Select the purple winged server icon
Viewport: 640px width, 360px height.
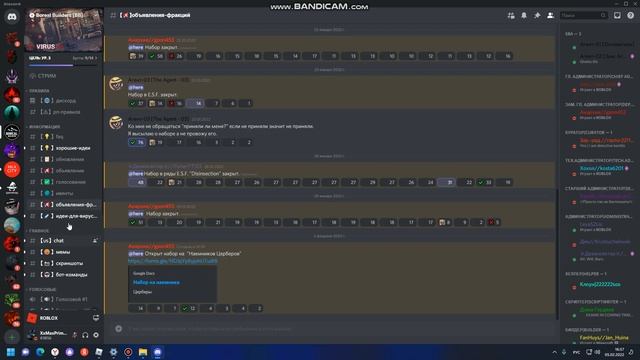tap(12, 76)
